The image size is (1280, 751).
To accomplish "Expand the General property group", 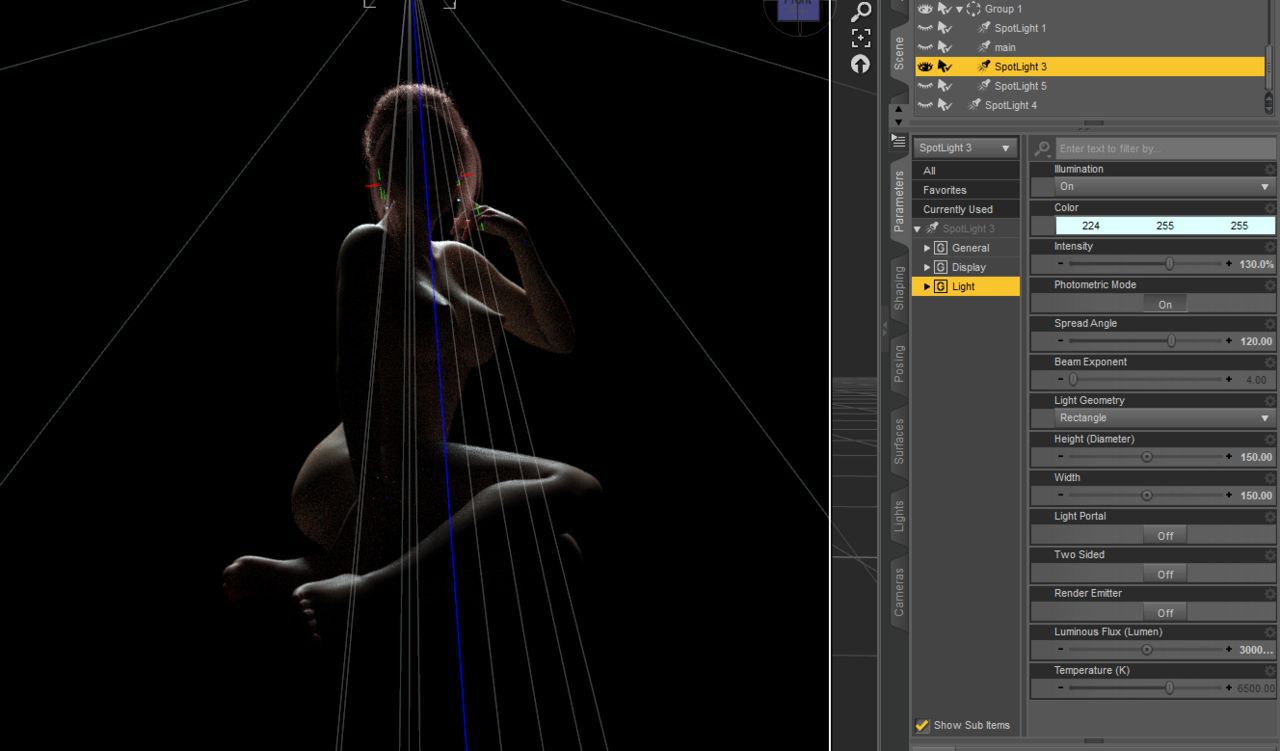I will click(927, 248).
